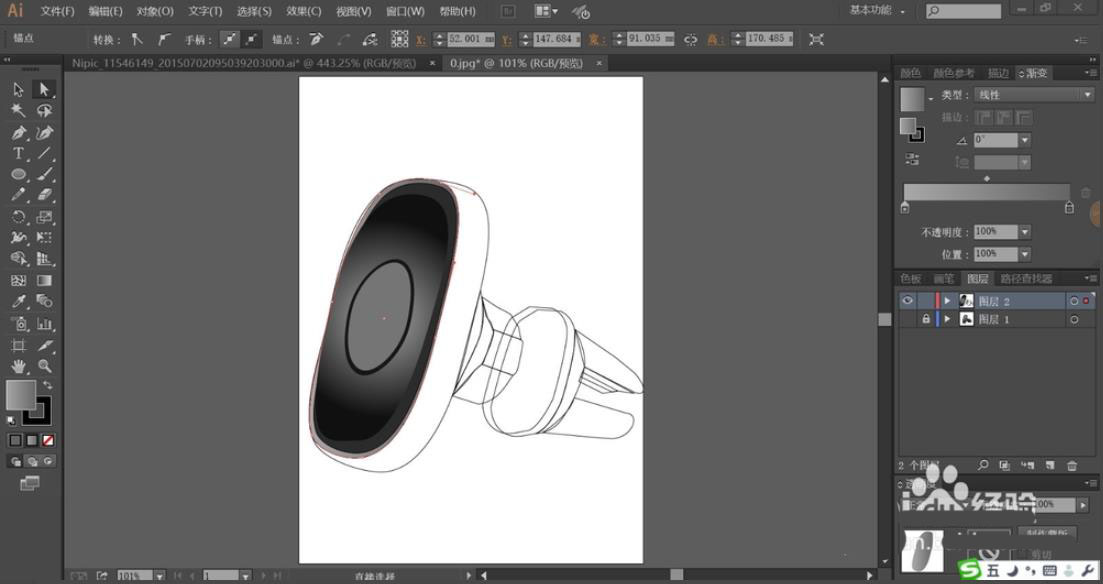Image resolution: width=1103 pixels, height=584 pixels.
Task: Open the 效果(C) menu
Action: pos(304,11)
